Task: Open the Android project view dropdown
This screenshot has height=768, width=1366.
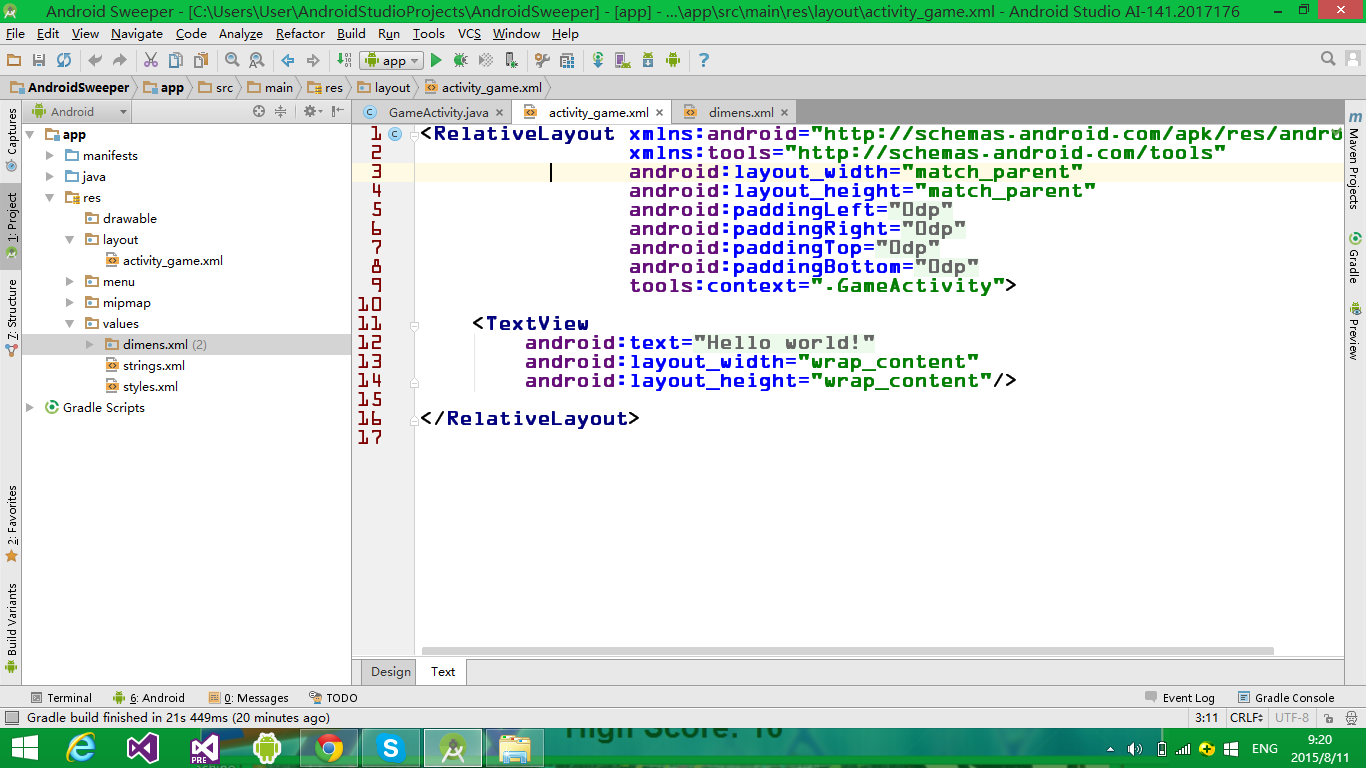Action: [81, 111]
